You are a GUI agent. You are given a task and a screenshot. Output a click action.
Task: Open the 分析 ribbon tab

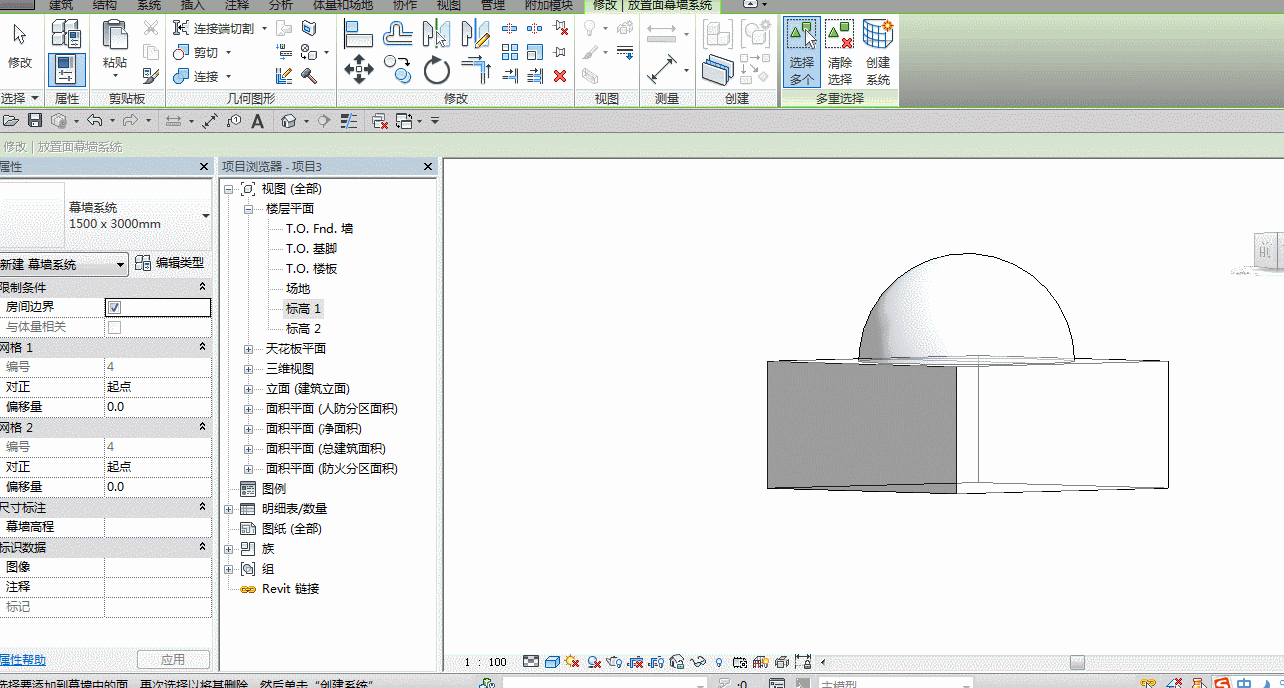[281, 5]
